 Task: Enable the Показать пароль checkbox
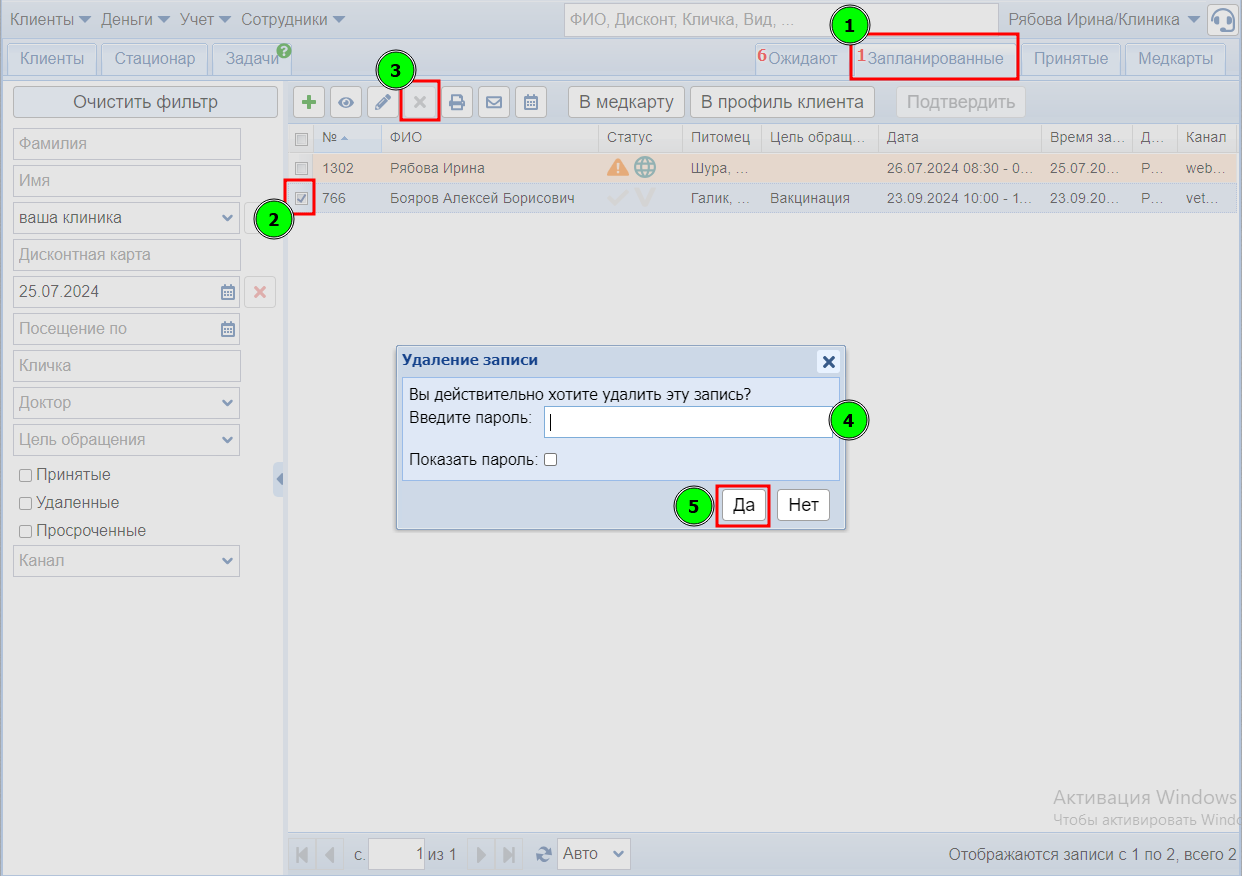550,460
